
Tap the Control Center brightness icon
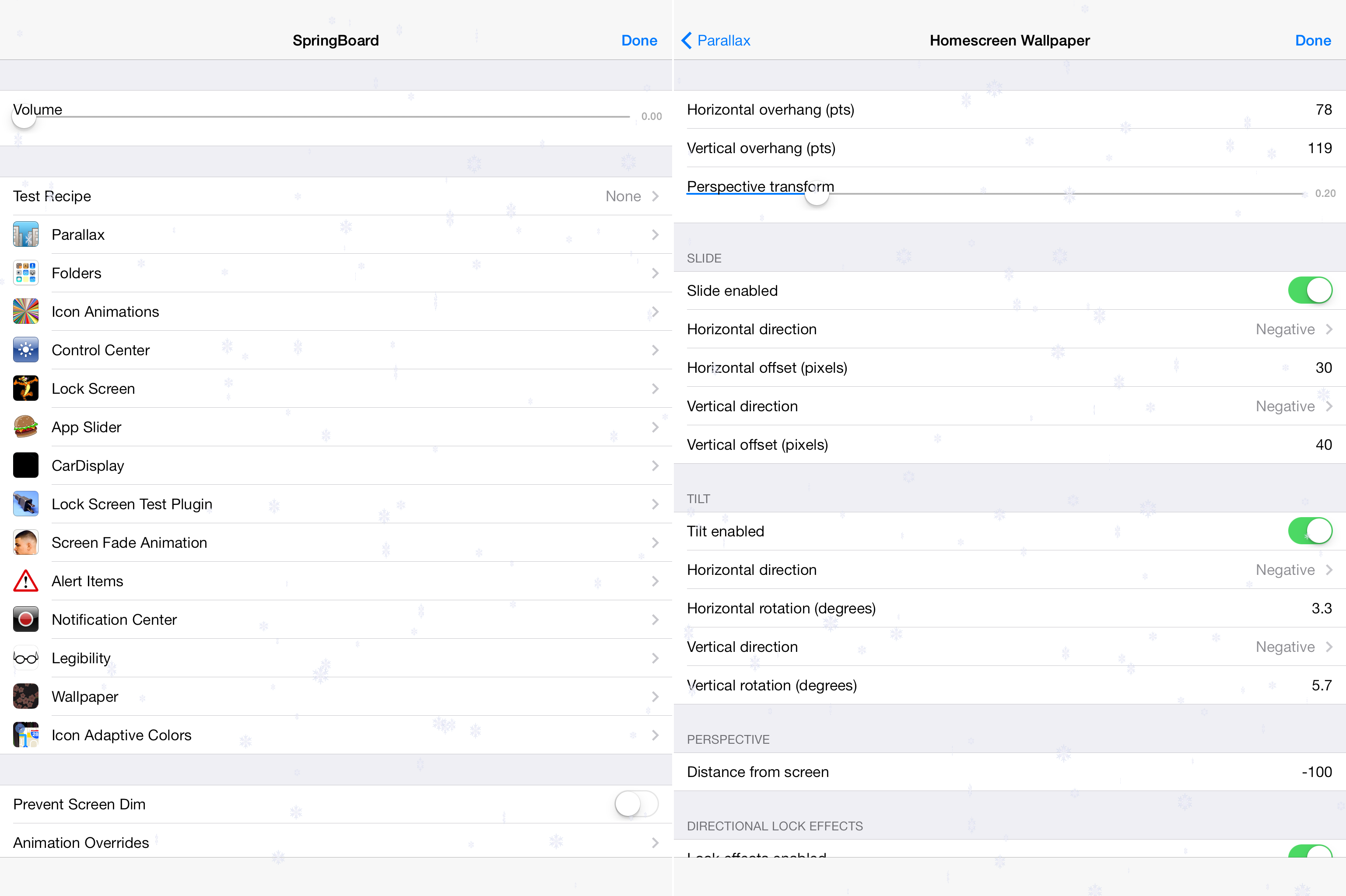pos(26,350)
